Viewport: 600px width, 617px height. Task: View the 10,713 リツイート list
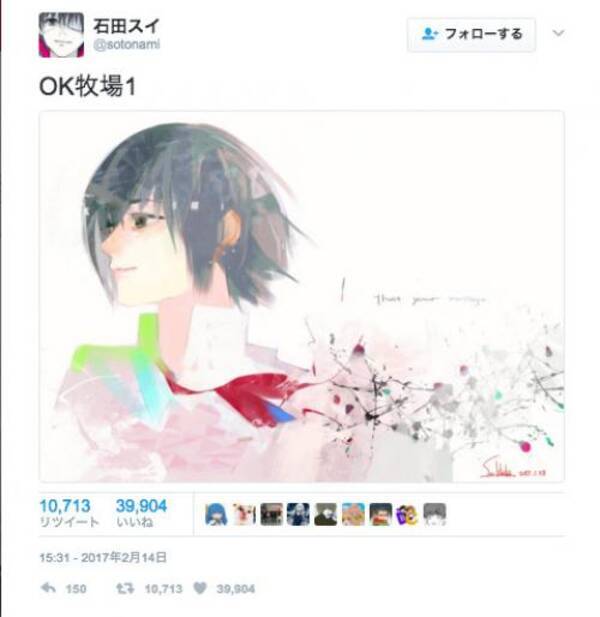click(69, 514)
